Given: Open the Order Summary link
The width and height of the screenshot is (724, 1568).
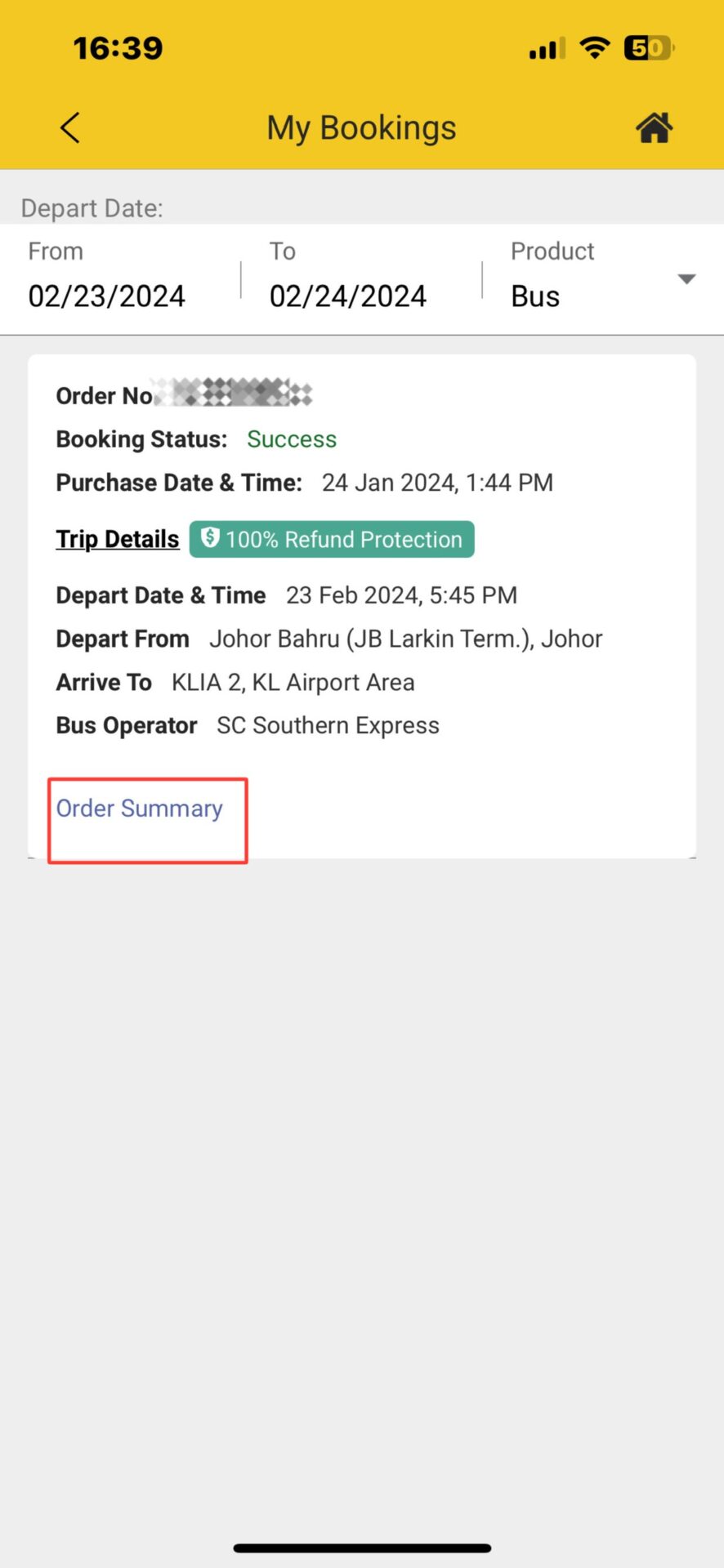Looking at the screenshot, I should click(x=140, y=808).
